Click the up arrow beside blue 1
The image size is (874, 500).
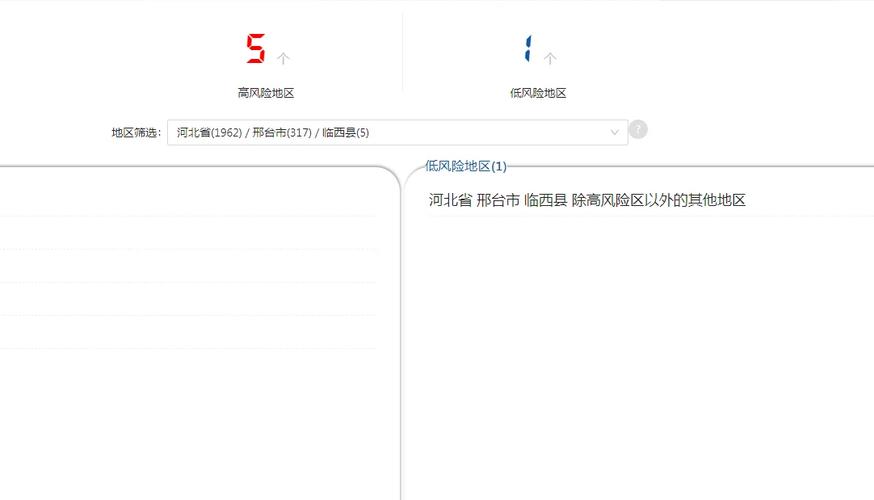[550, 58]
